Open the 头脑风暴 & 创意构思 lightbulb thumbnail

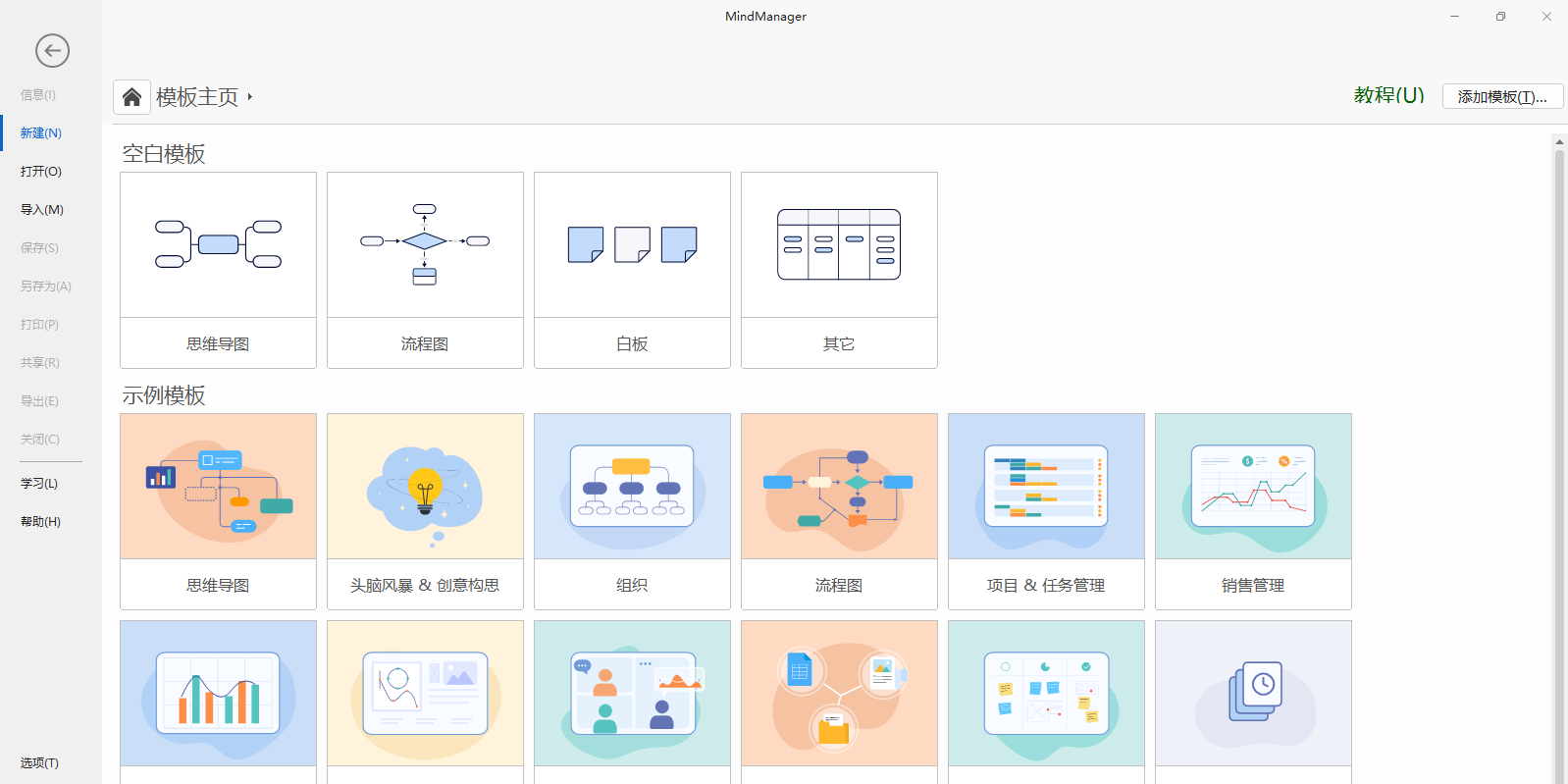point(425,487)
